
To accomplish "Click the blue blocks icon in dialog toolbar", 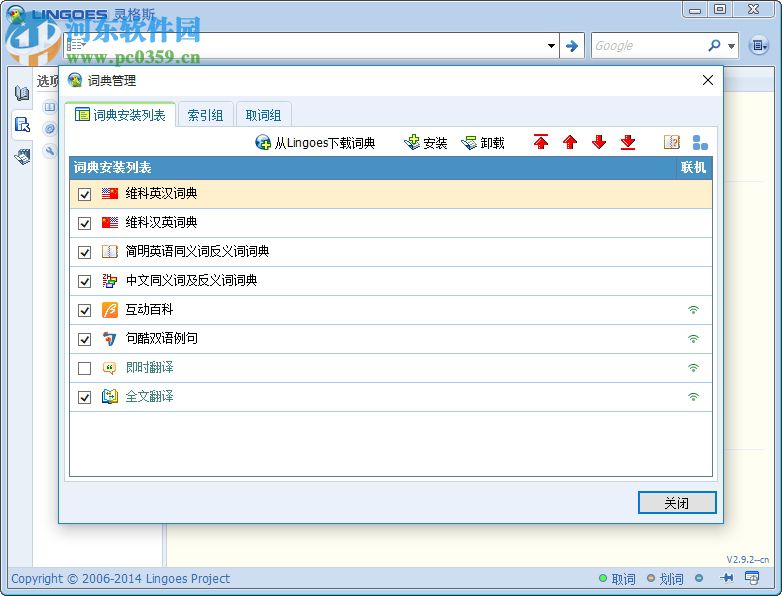I will 700,143.
